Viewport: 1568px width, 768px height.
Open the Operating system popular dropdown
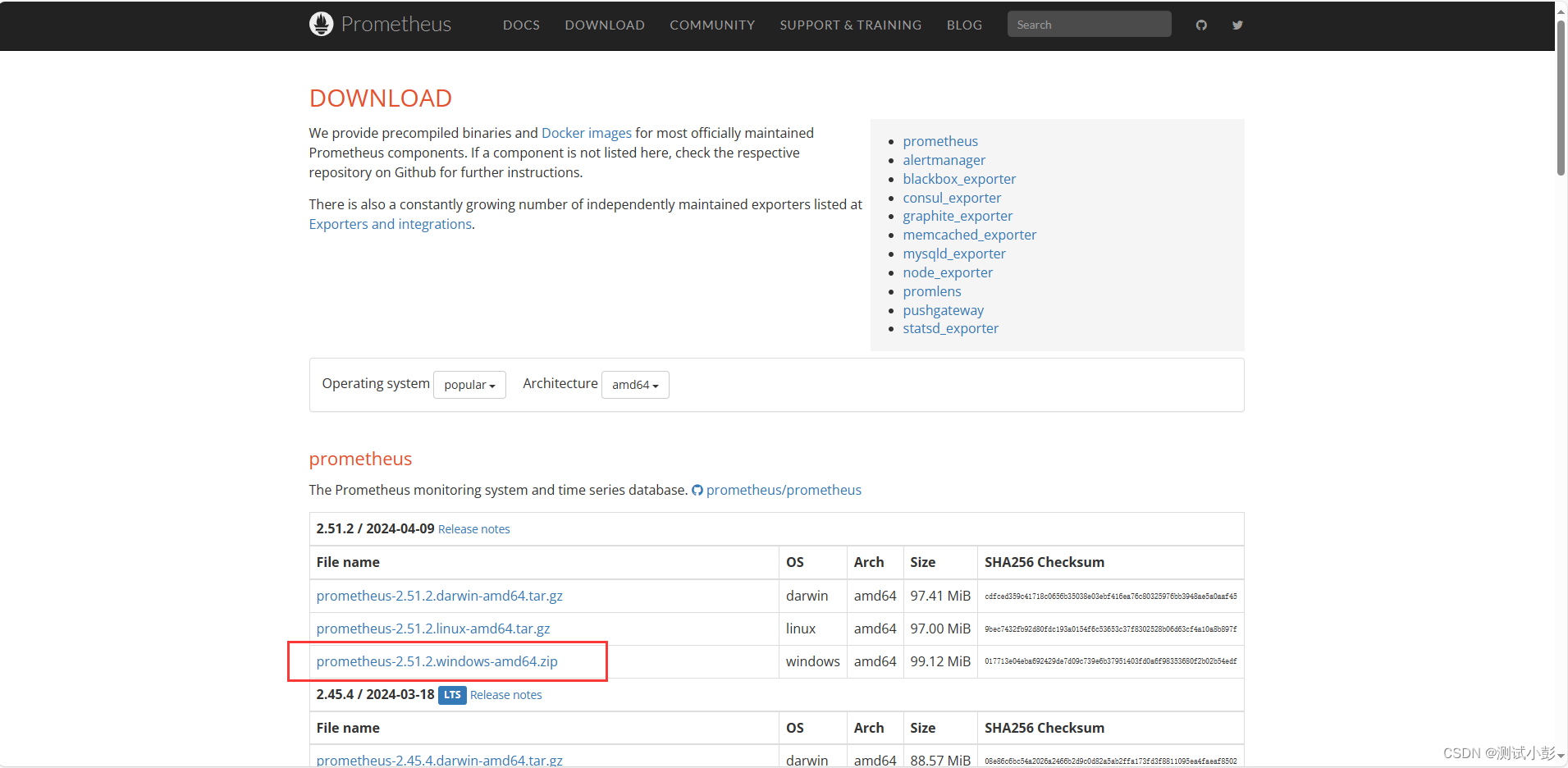coord(469,385)
